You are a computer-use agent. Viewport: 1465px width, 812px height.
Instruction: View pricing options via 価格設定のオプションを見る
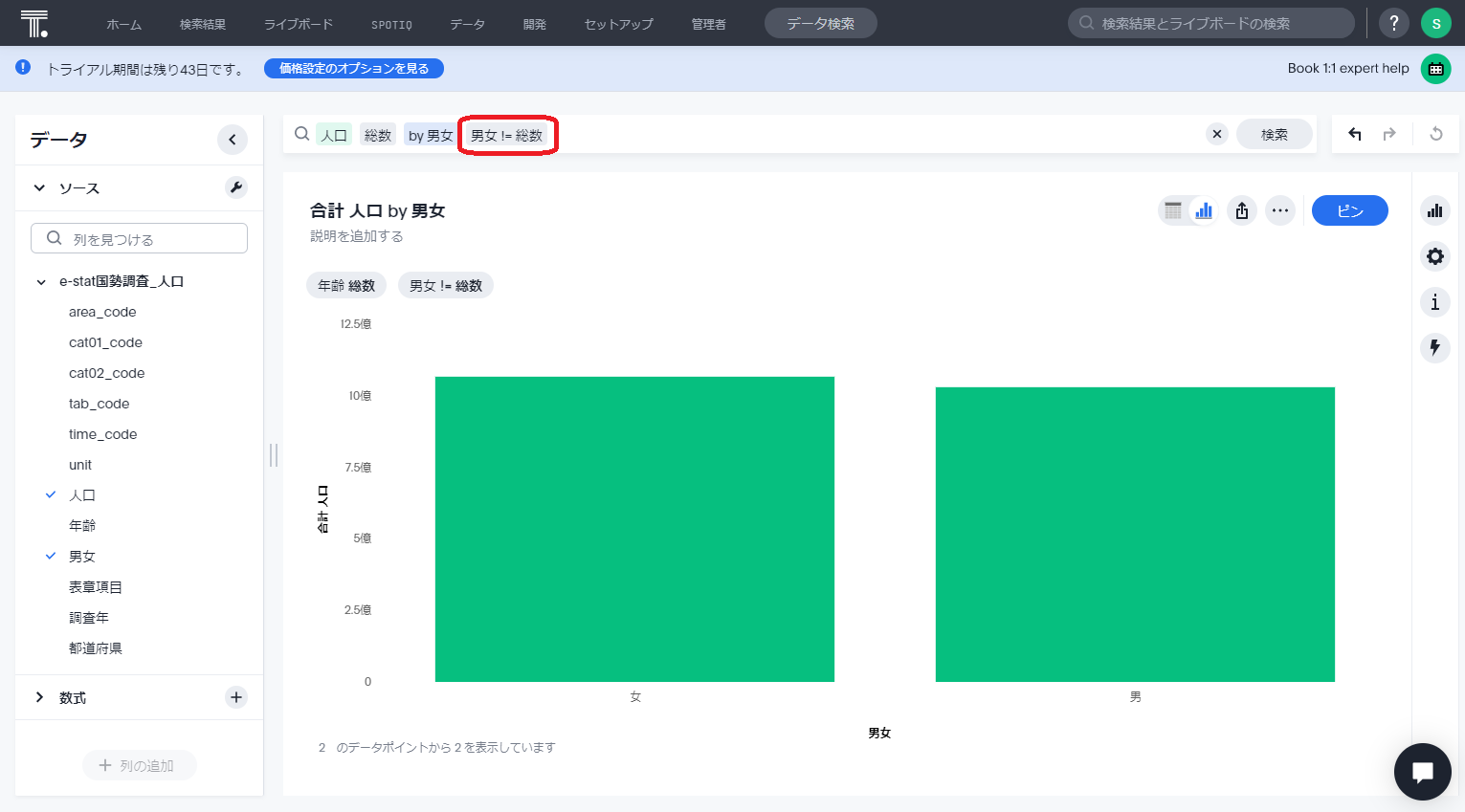353,68
